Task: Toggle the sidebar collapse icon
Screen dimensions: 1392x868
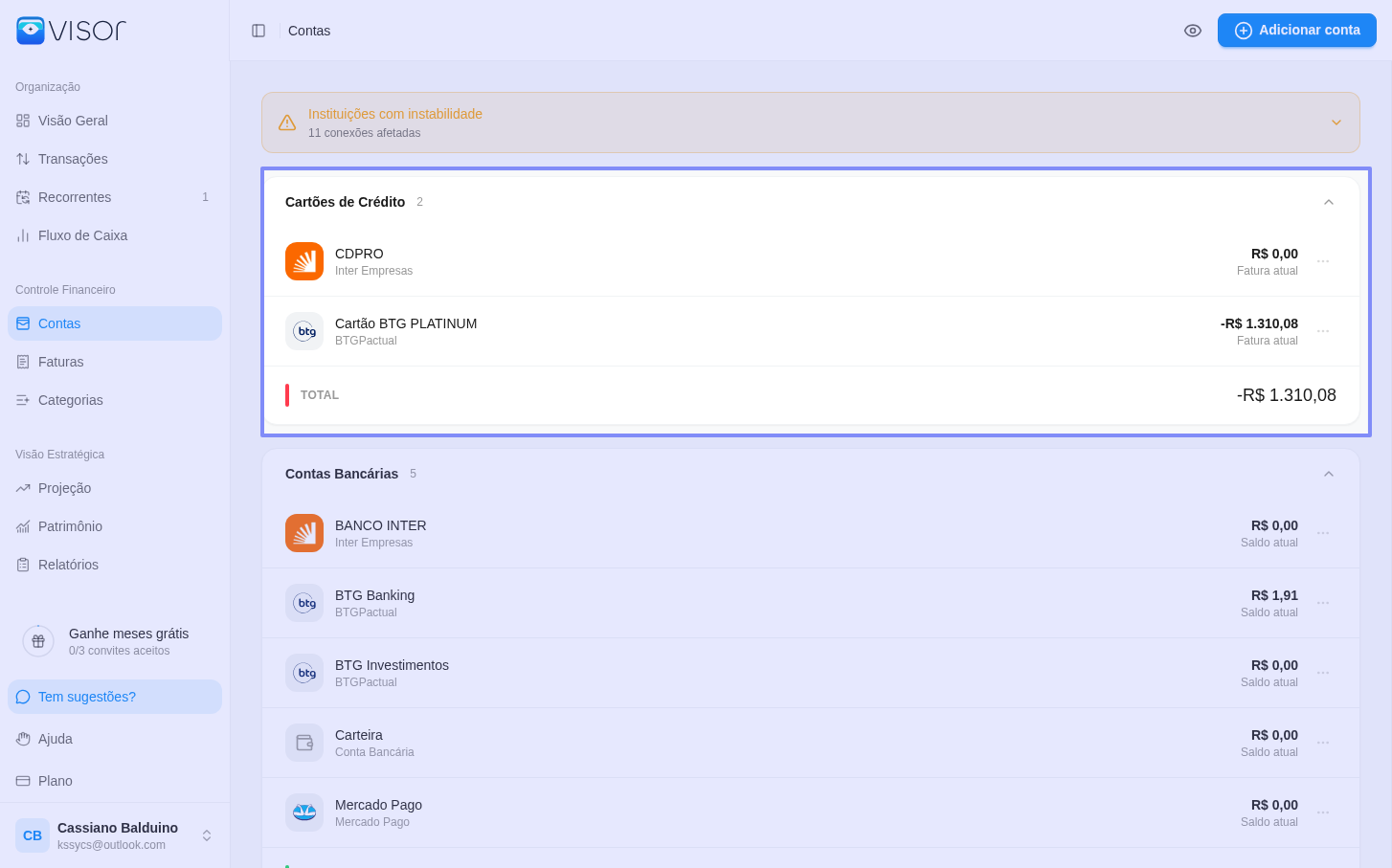Action: (258, 31)
